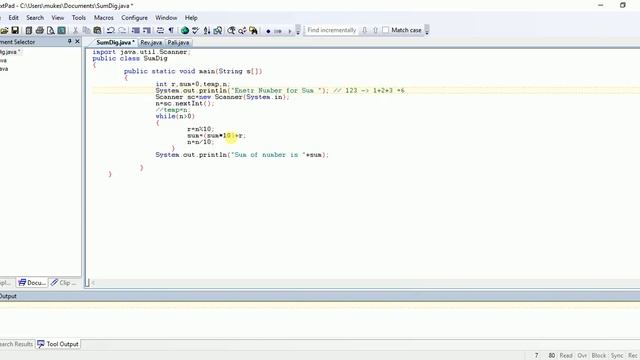
Task: Open the Tools menu
Action: pyautogui.click(x=79, y=18)
